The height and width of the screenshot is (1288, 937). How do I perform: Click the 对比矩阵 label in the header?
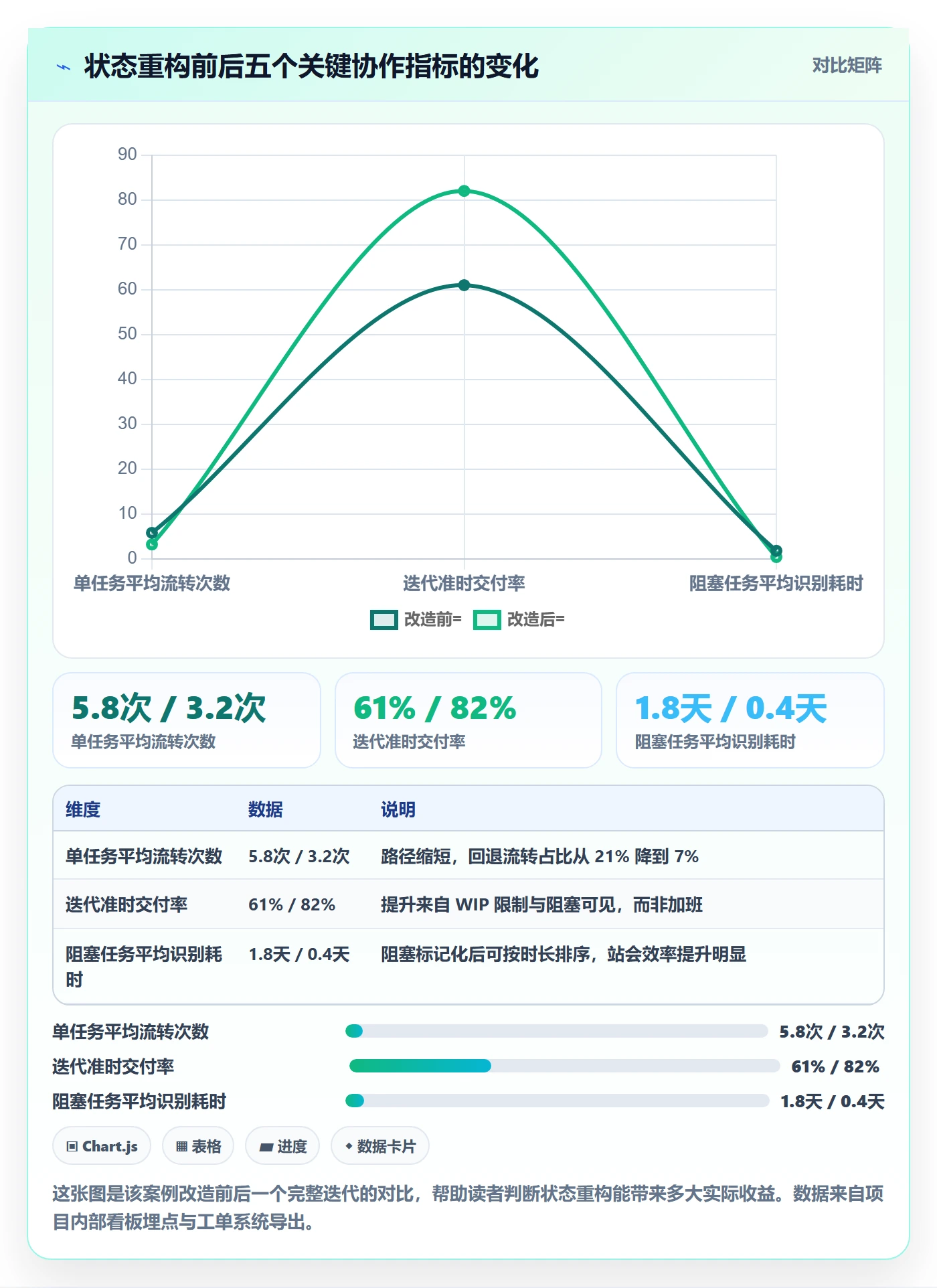(x=847, y=66)
